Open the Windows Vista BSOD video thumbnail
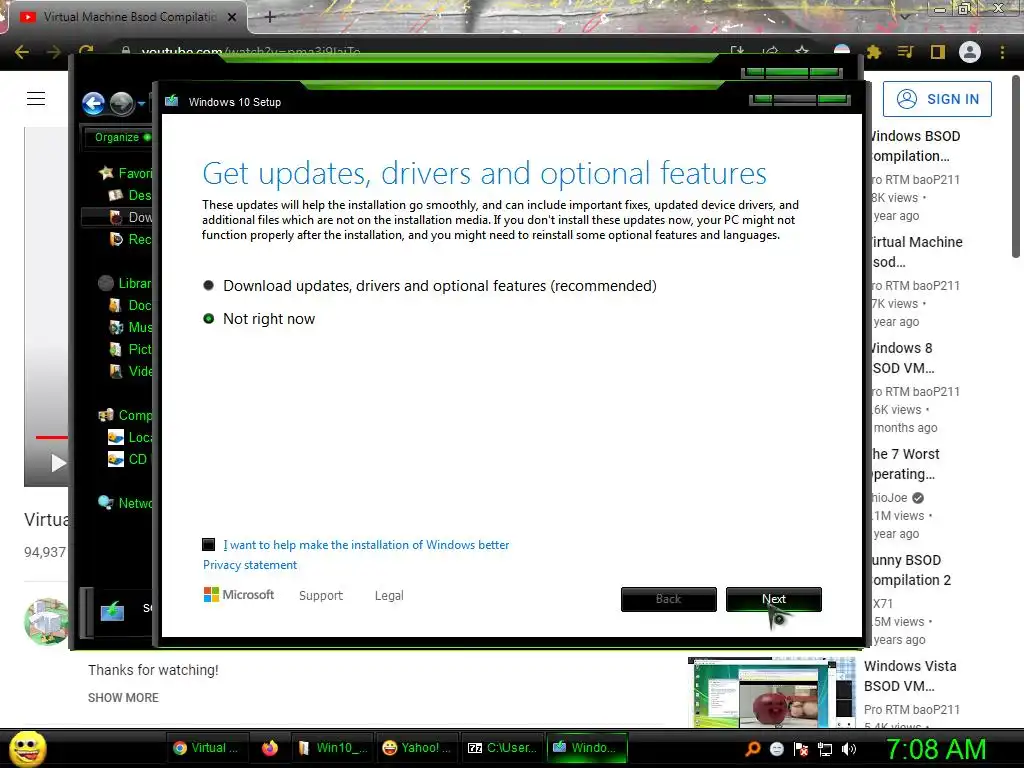 (x=771, y=693)
